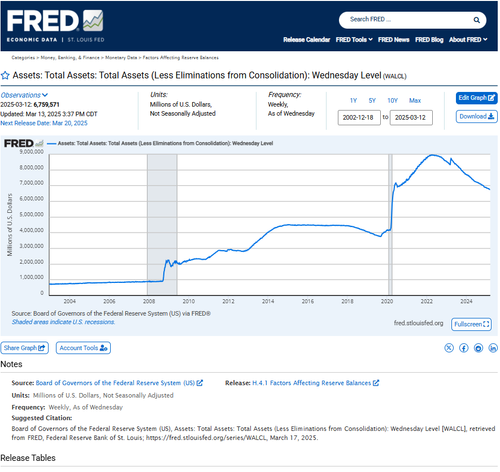Screen dimensions: 500x472
Task: Click the Categories breadcrumb link
Action: 23,58
